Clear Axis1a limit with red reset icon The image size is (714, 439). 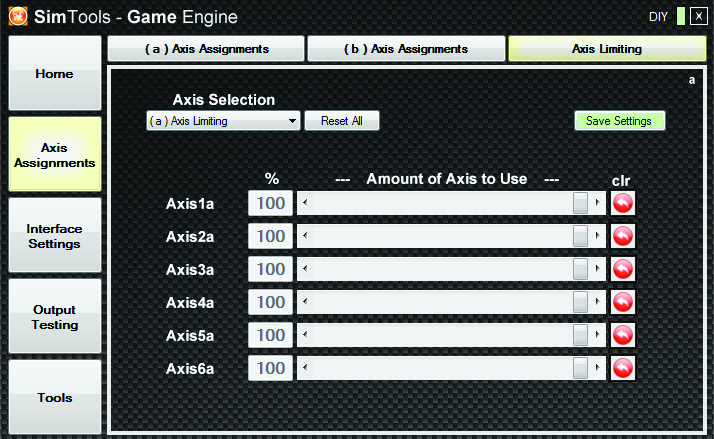point(622,203)
